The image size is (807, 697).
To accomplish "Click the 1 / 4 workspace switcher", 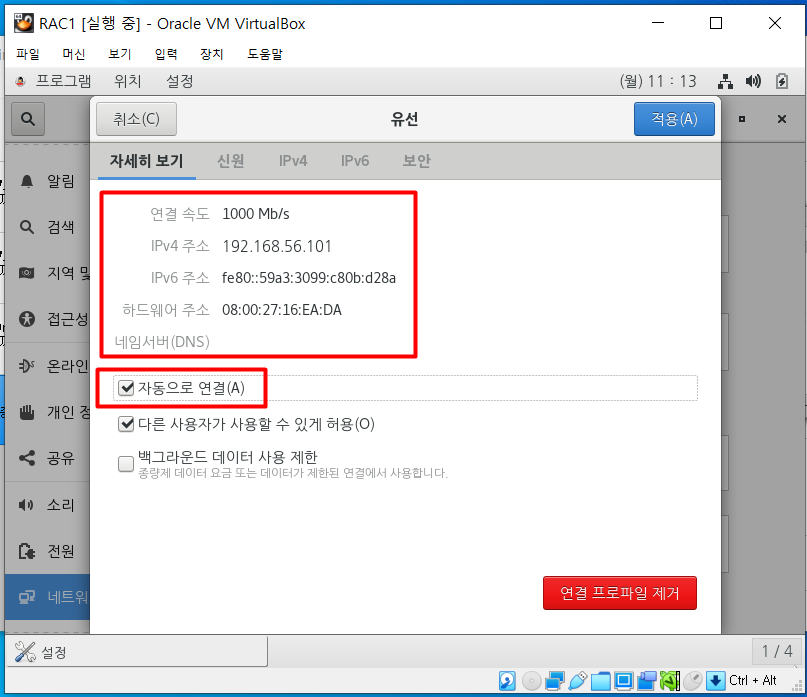I will [777, 652].
